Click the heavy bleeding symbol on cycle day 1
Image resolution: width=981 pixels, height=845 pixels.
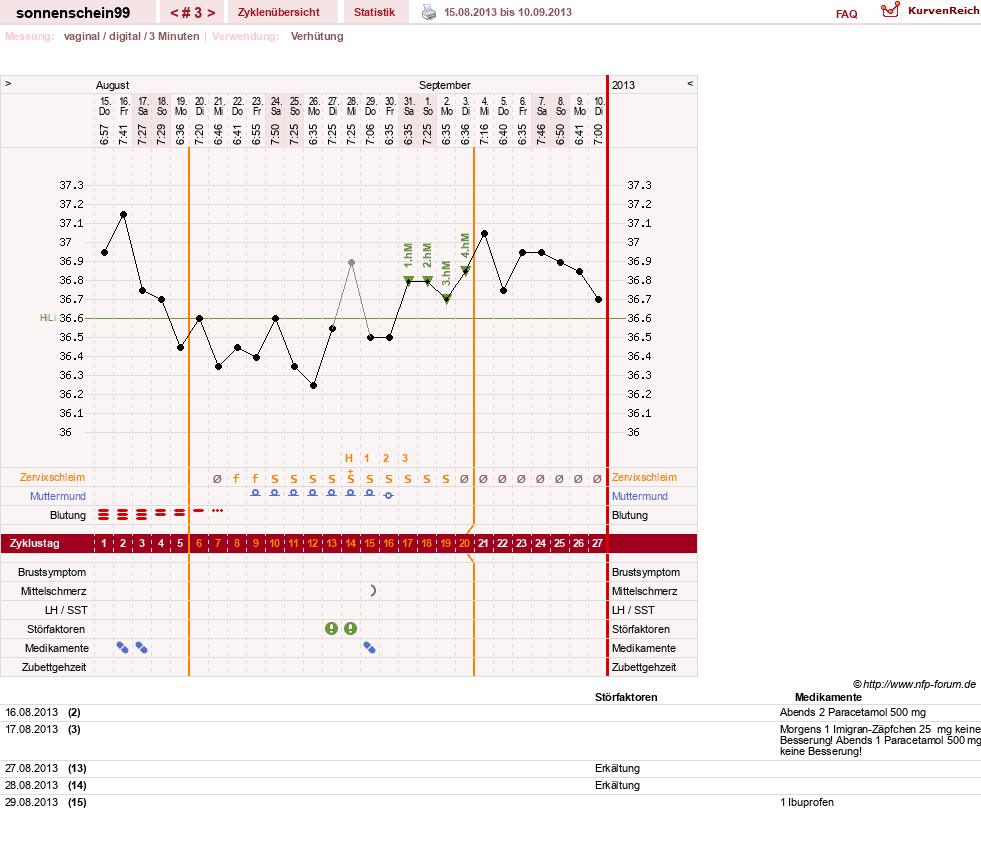point(104,515)
